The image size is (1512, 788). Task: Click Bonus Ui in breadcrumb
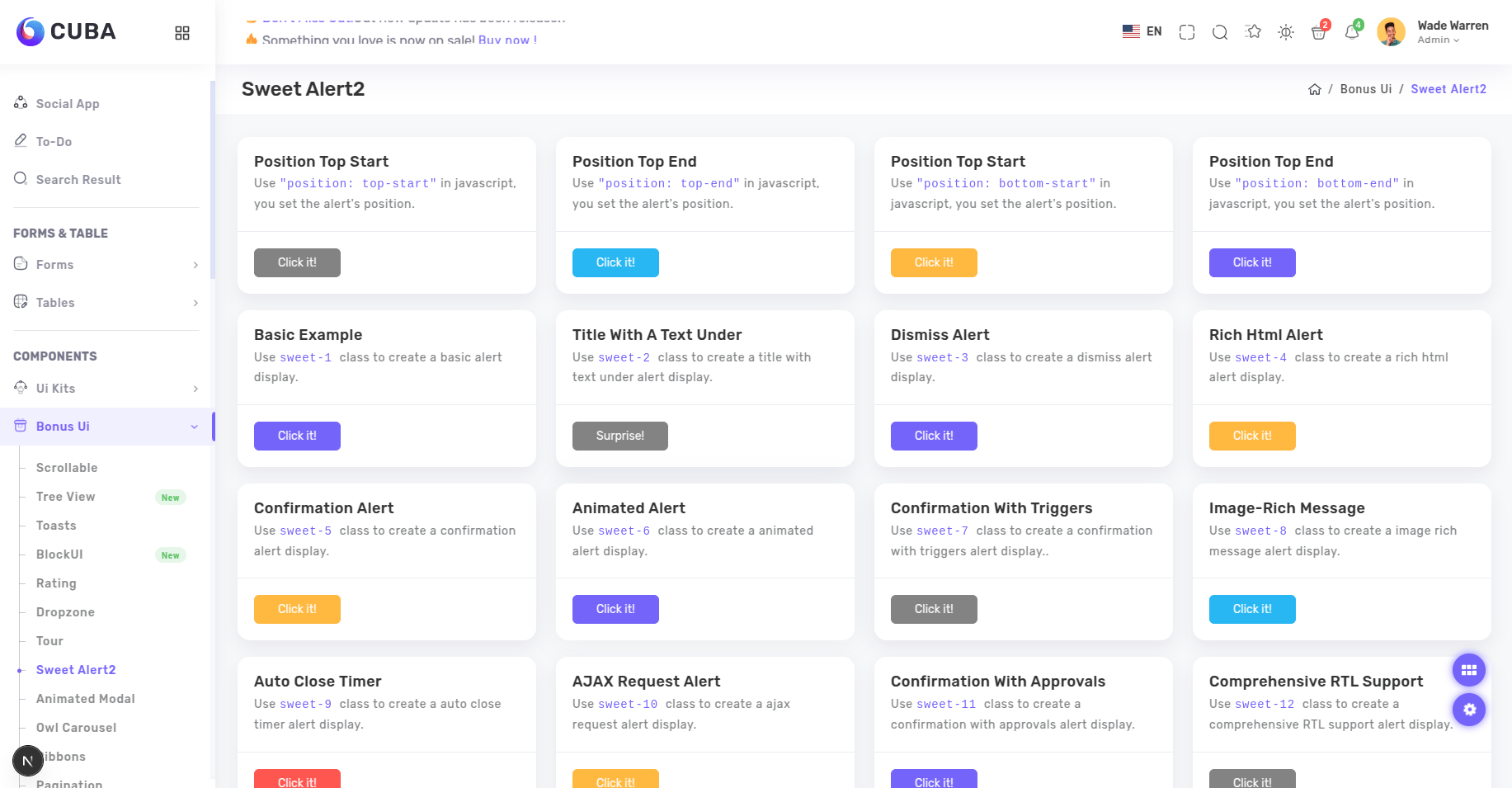tap(1366, 89)
